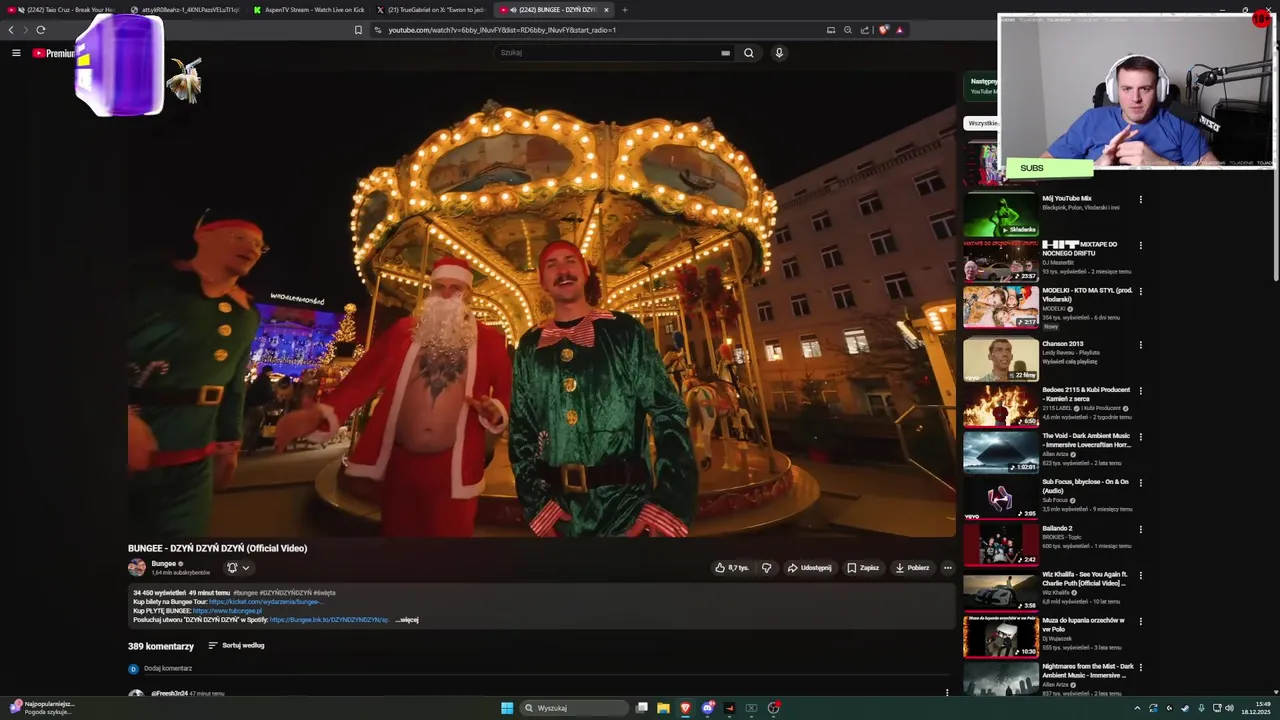Open HIT MIXTAPE DO NOCNEGO DRIFTU video title
The height and width of the screenshot is (720, 1280).
[x=1080, y=249]
